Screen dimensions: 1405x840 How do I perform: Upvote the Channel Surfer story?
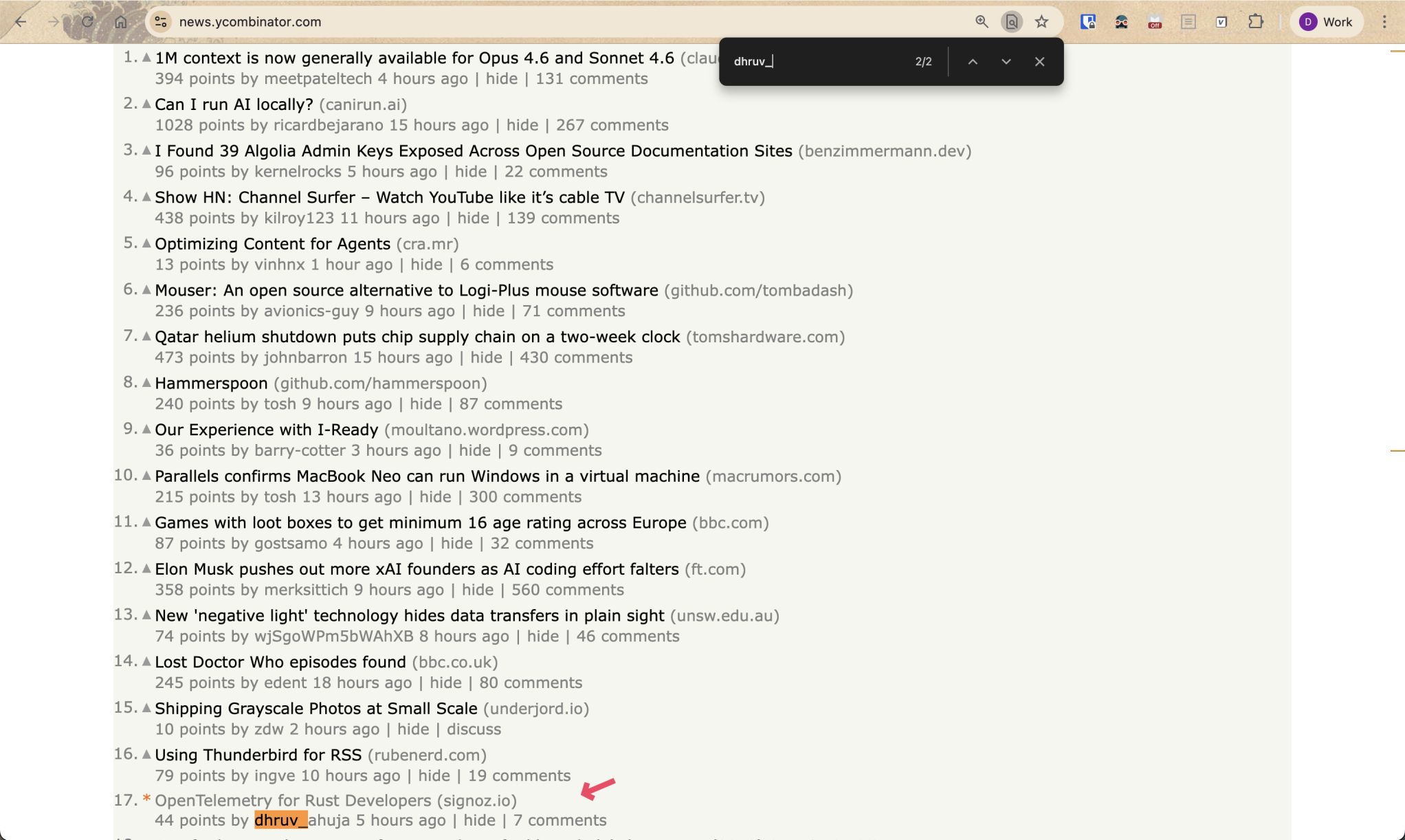coord(146,197)
